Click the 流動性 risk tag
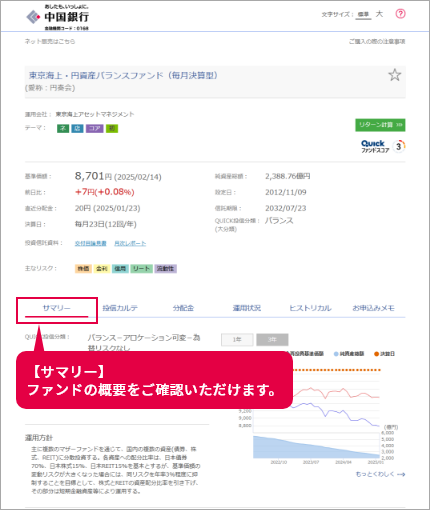430x510 pixels. pos(166,269)
